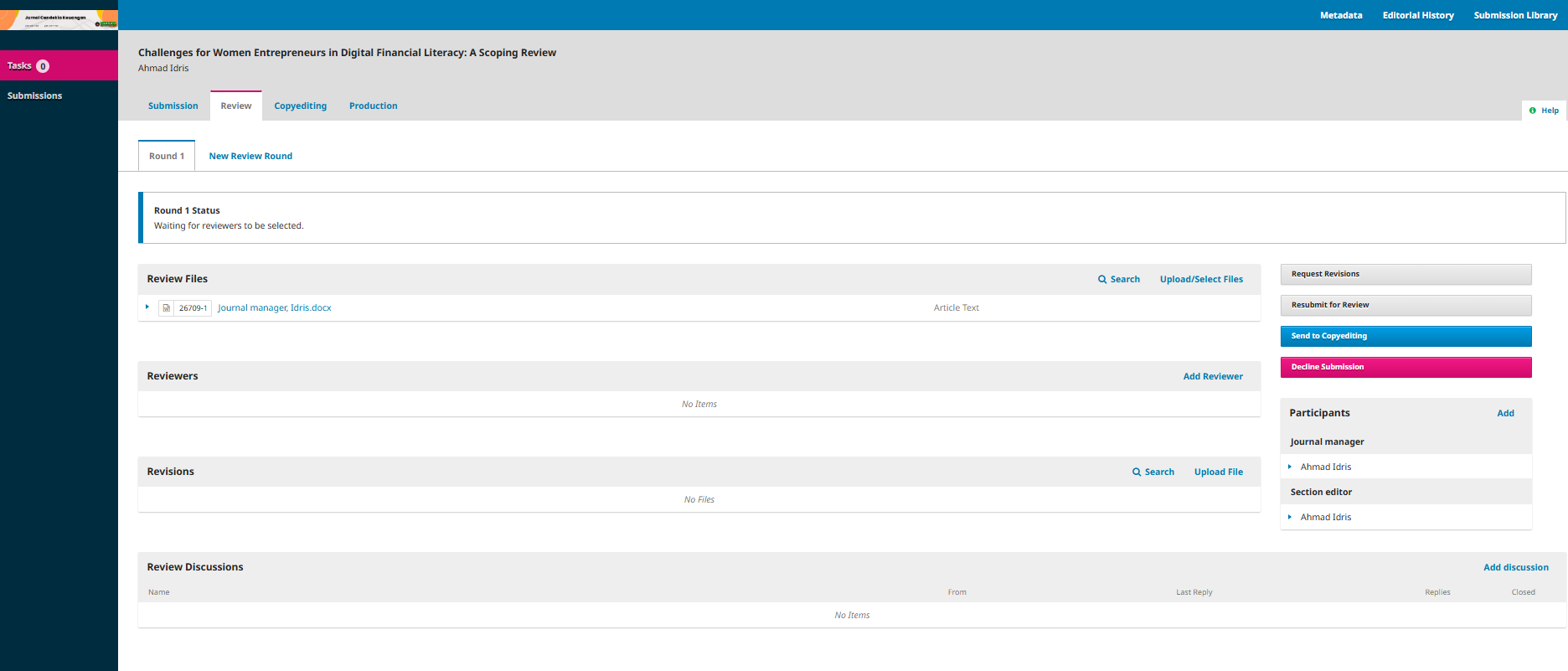Open Submissions in the sidebar

tap(34, 96)
